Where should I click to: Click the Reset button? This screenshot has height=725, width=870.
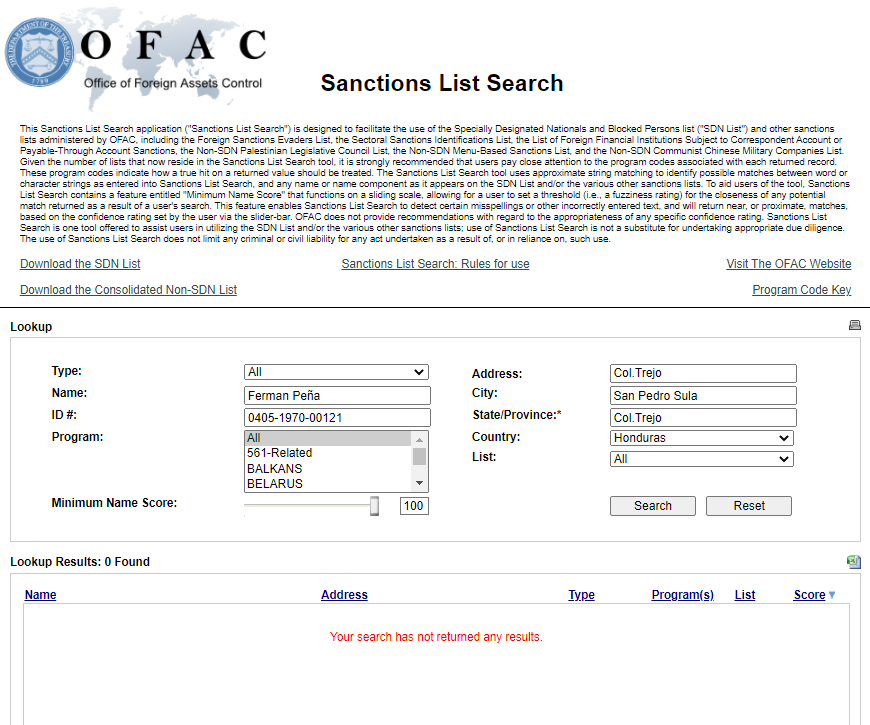click(748, 506)
